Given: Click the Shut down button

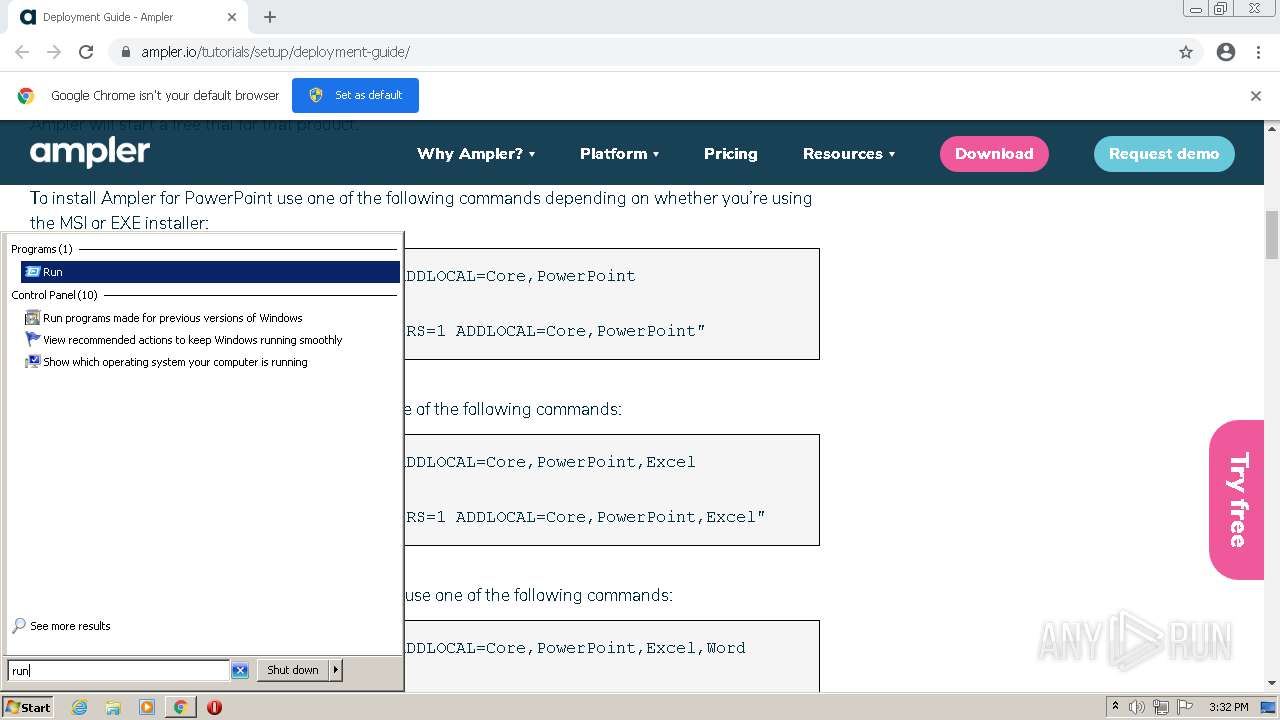Looking at the screenshot, I should (x=293, y=670).
